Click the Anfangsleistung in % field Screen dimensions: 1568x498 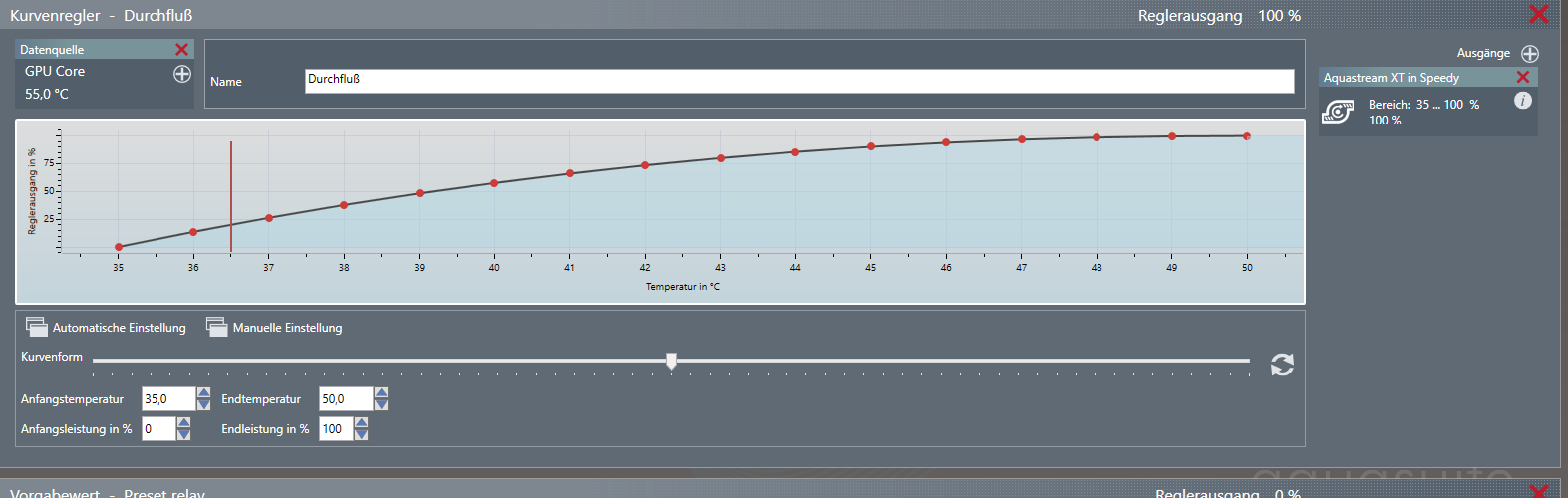click(x=158, y=428)
